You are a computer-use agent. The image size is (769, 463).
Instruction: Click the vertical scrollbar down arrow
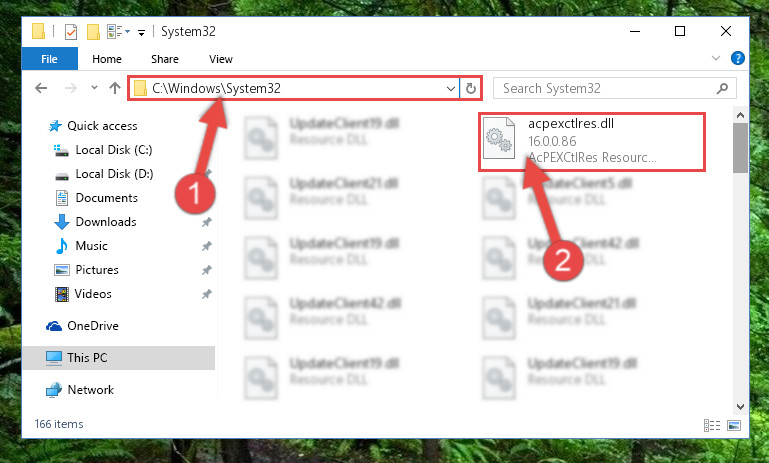[x=741, y=407]
